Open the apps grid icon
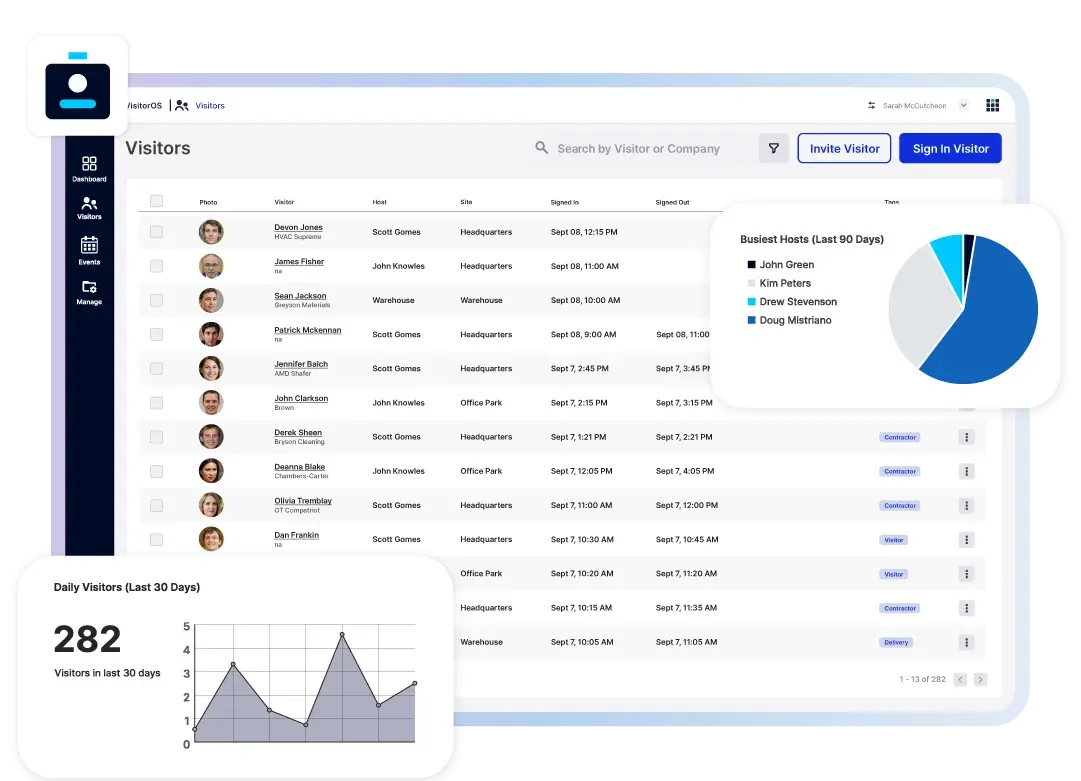 992,105
